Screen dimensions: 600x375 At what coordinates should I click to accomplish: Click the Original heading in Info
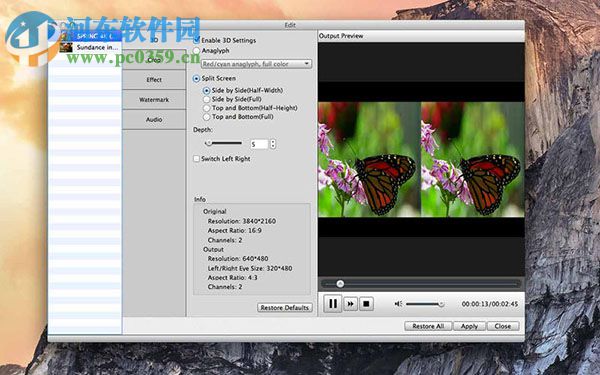(x=215, y=211)
